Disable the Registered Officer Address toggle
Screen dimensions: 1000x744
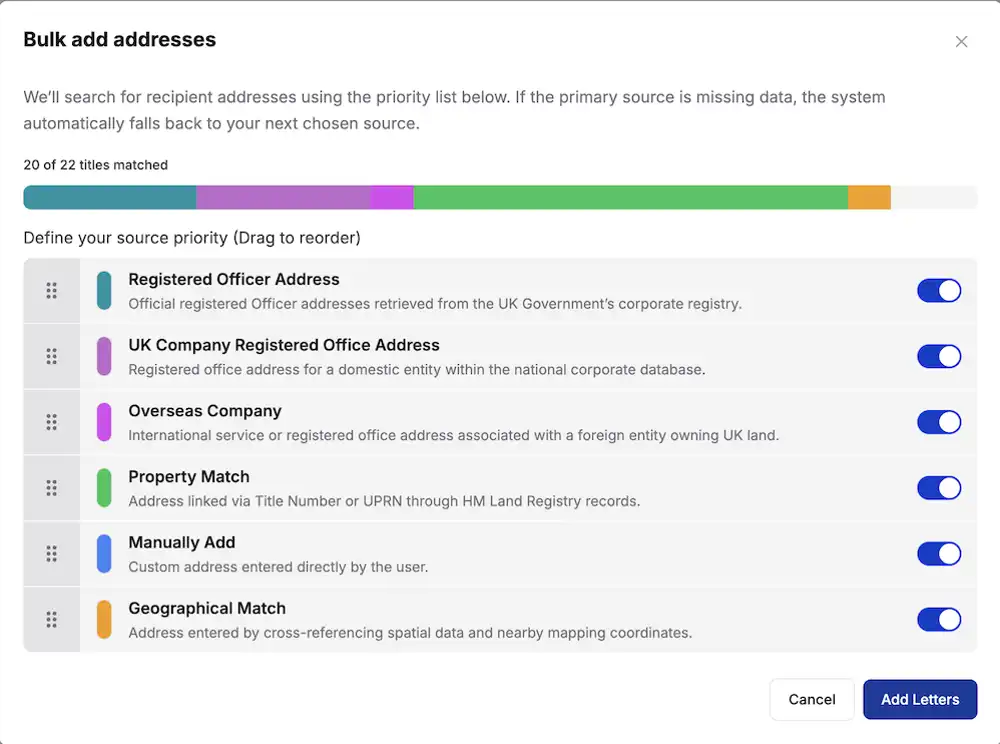(x=939, y=291)
